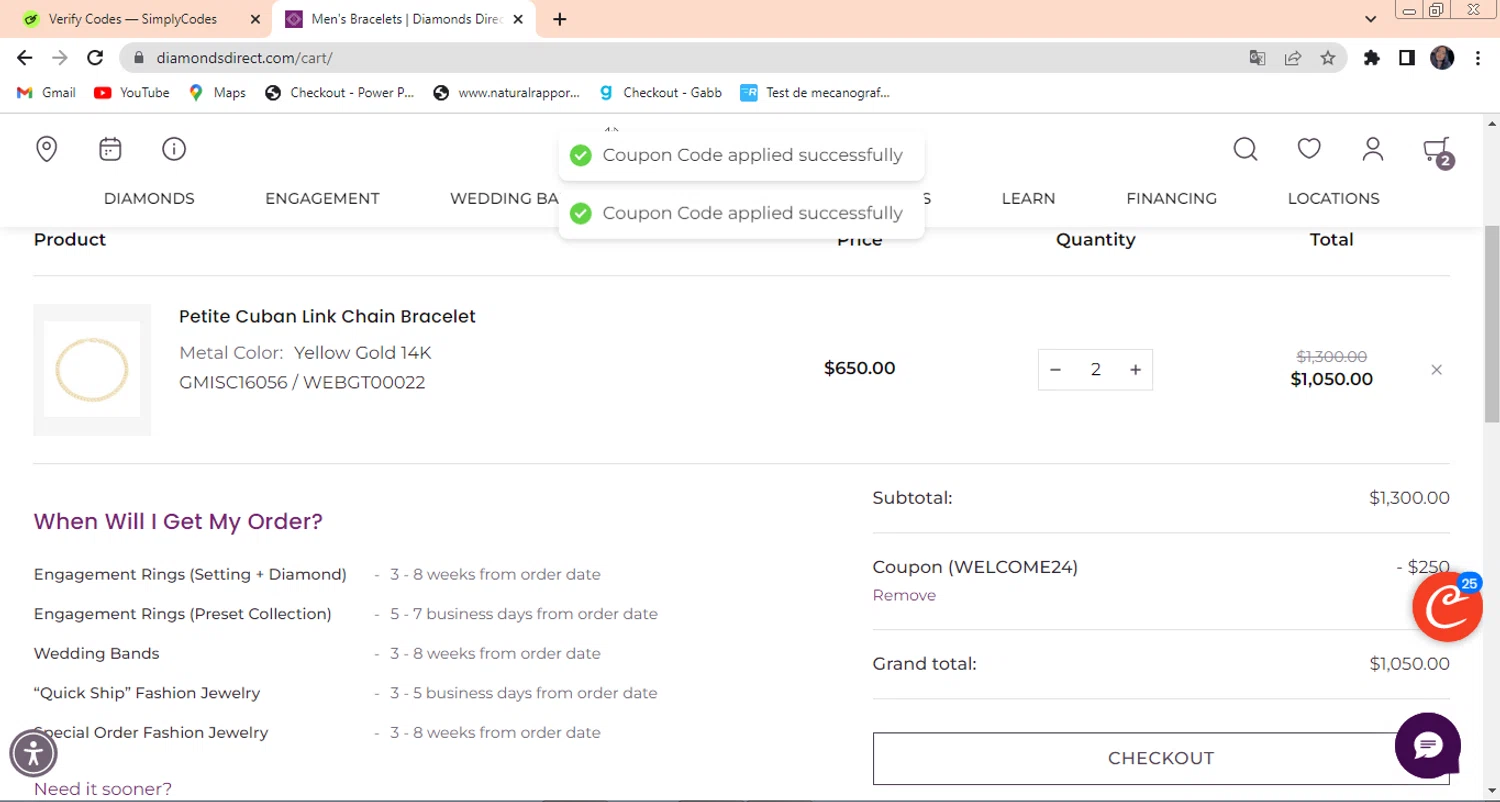Open the wishlist heart icon

coord(1309,149)
